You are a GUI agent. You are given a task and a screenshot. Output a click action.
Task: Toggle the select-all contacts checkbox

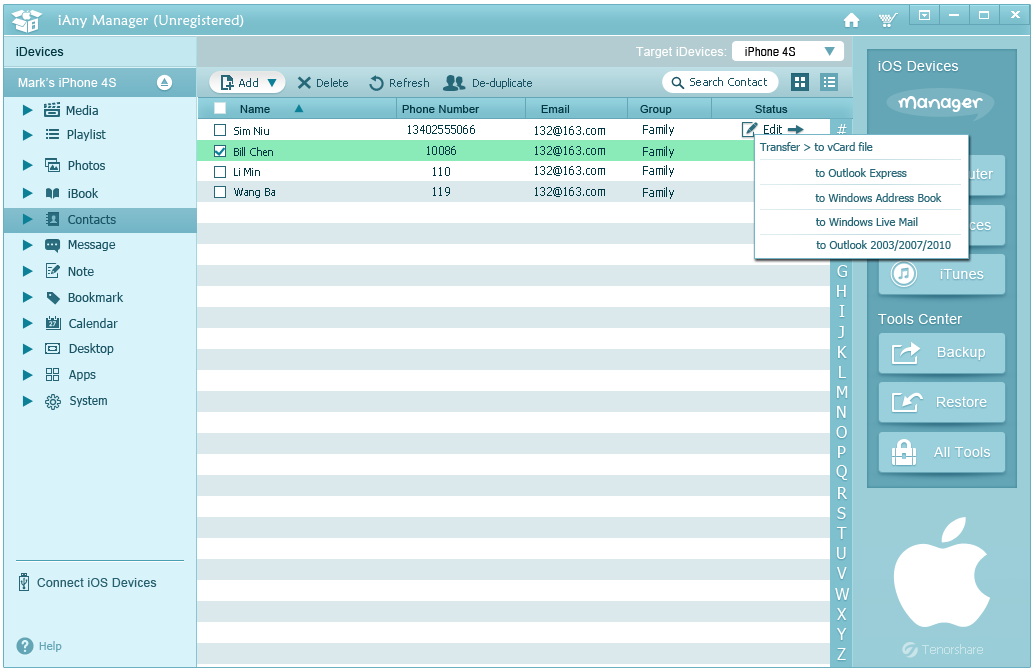pos(220,108)
